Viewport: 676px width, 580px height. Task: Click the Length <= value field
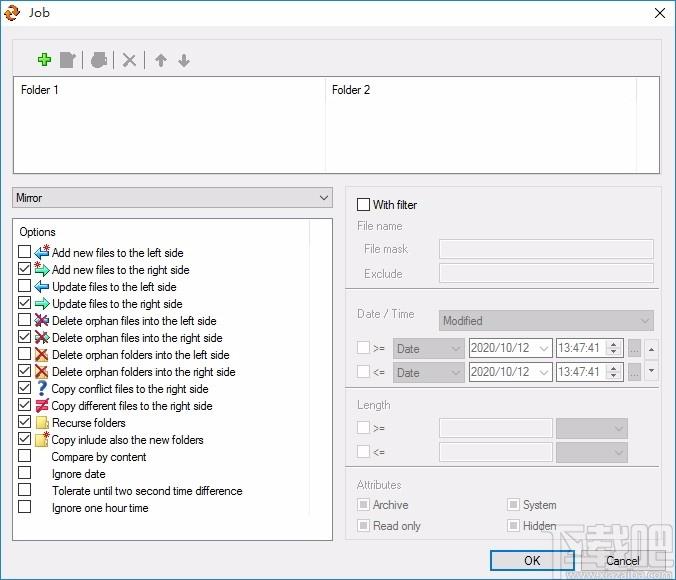coord(496,452)
